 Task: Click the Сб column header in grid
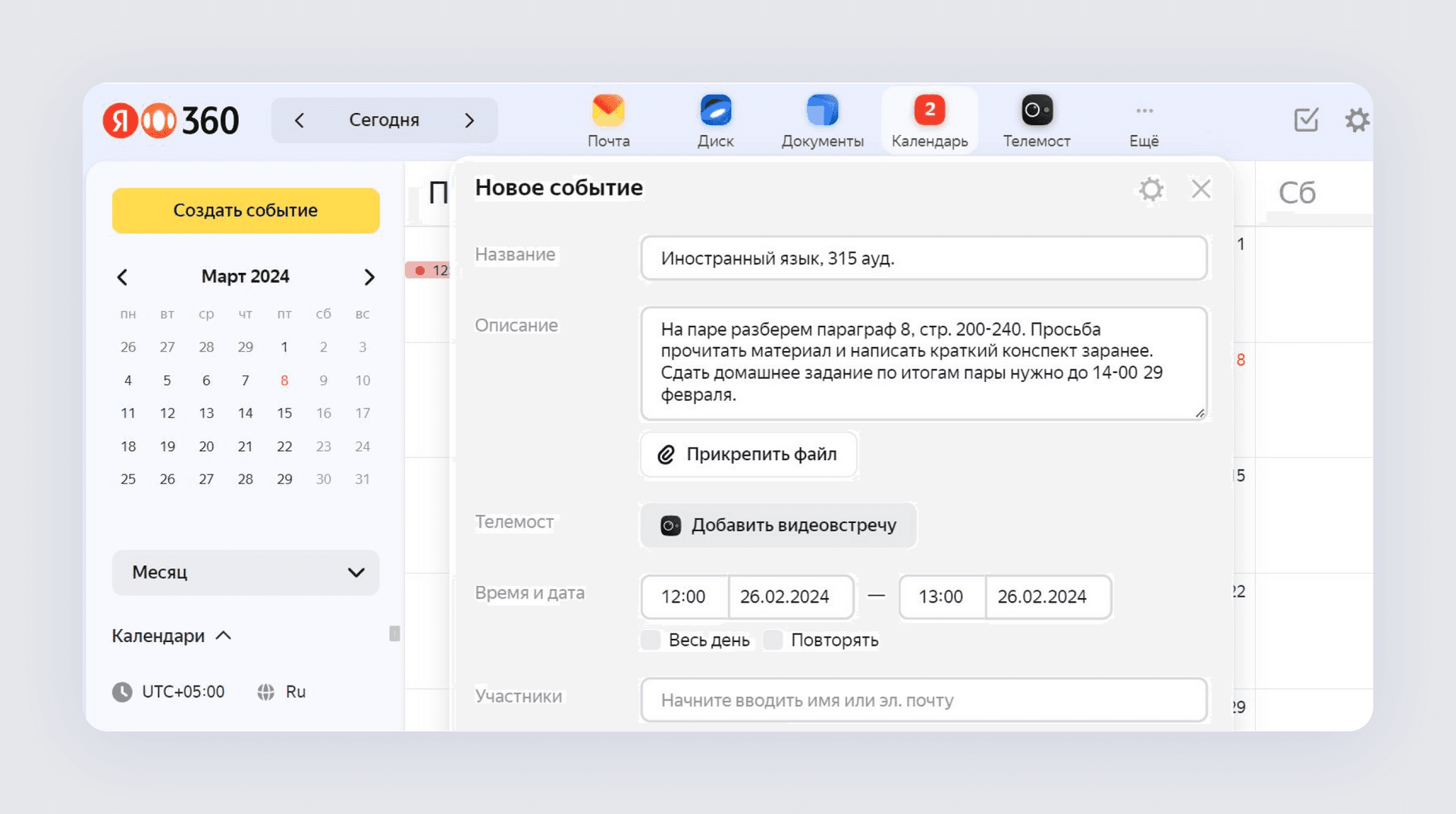(1297, 193)
